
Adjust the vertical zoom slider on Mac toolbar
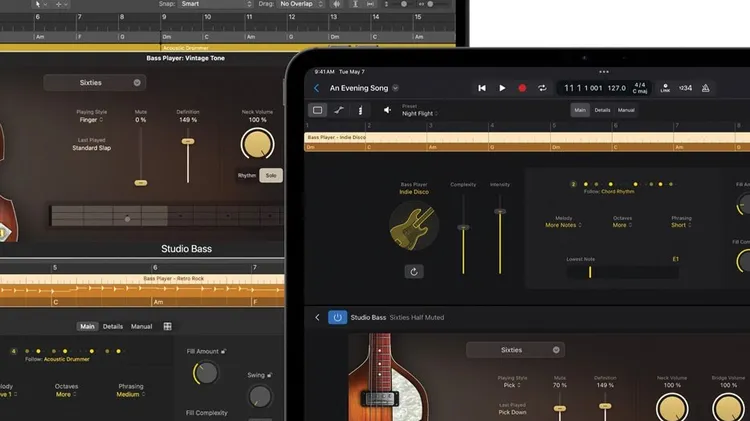click(x=404, y=4)
